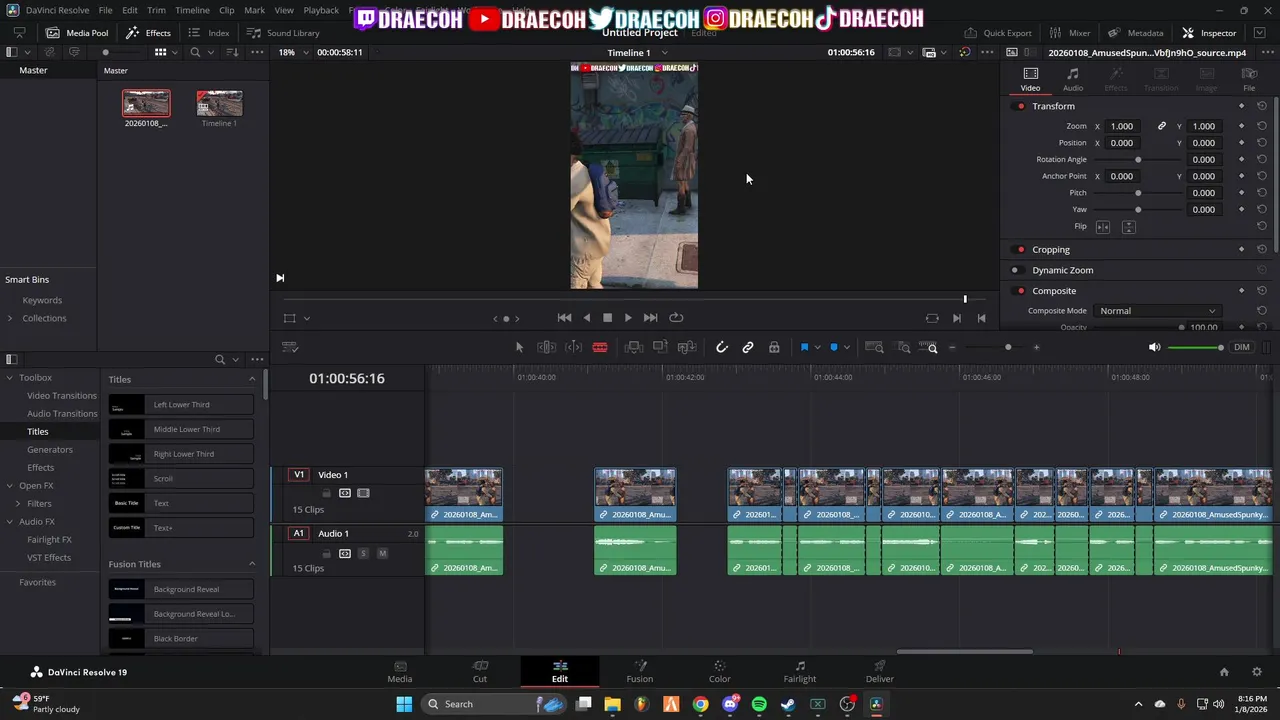Image resolution: width=1280 pixels, height=720 pixels.
Task: Expand the Collections smart bin
Action: click(10, 318)
